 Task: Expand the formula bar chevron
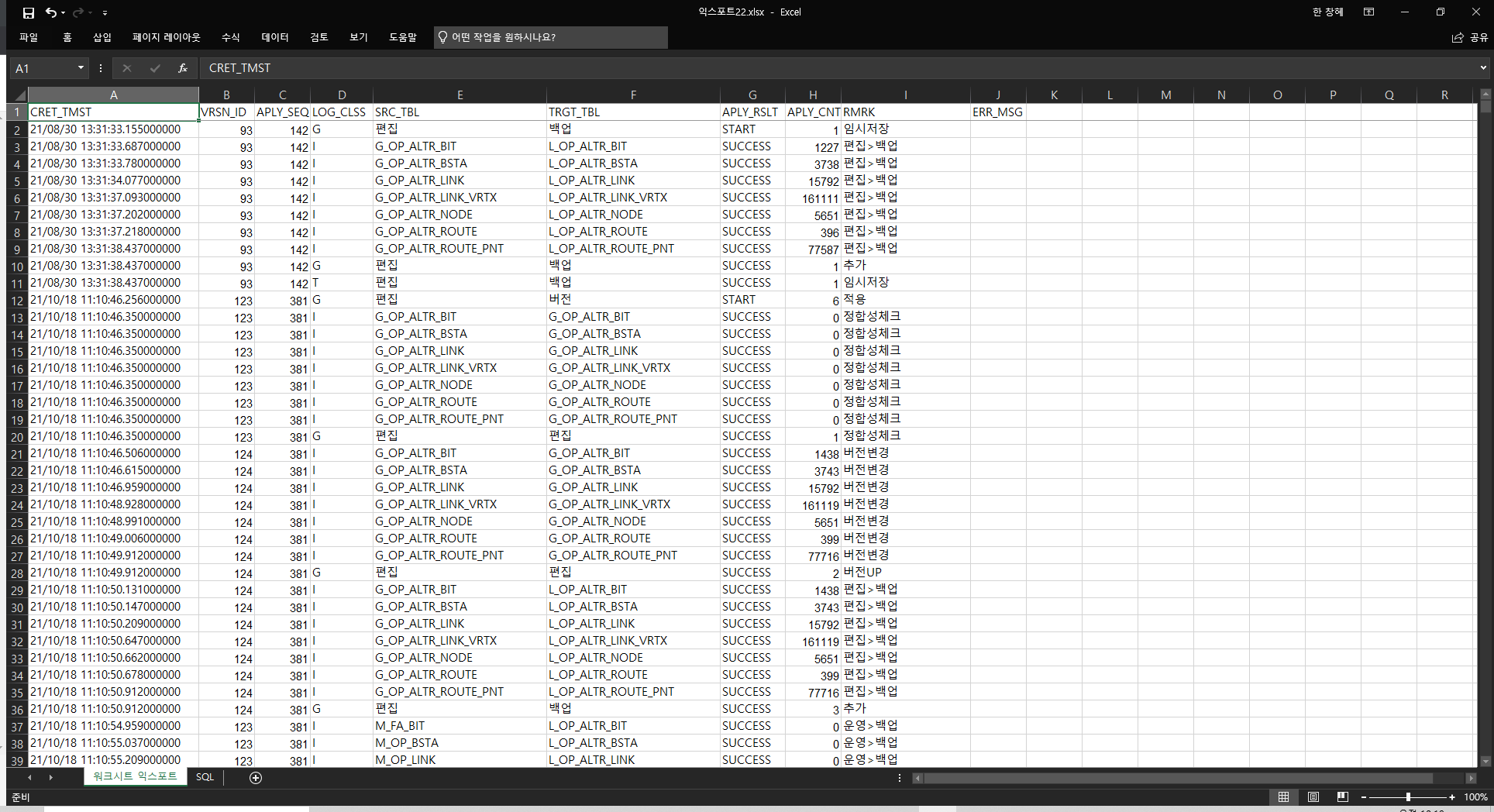[1483, 68]
